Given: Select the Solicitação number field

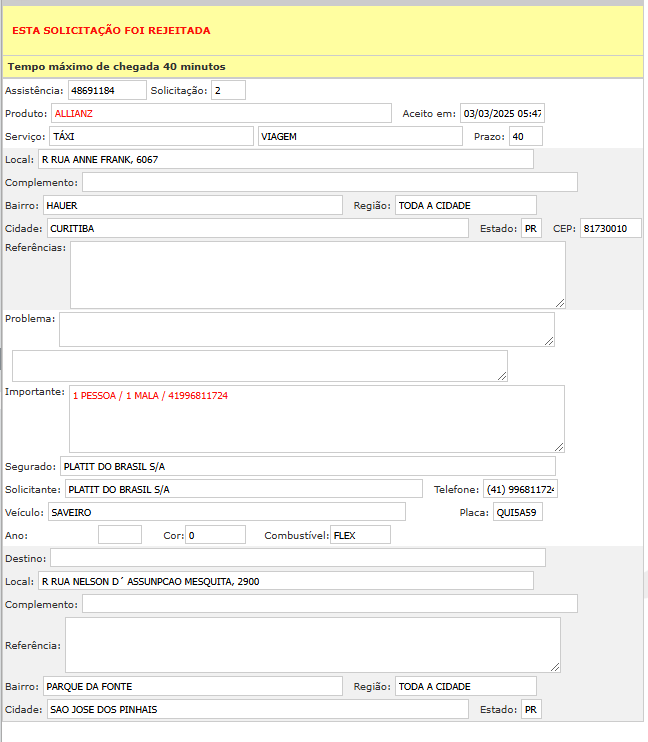Looking at the screenshot, I should point(228,91).
